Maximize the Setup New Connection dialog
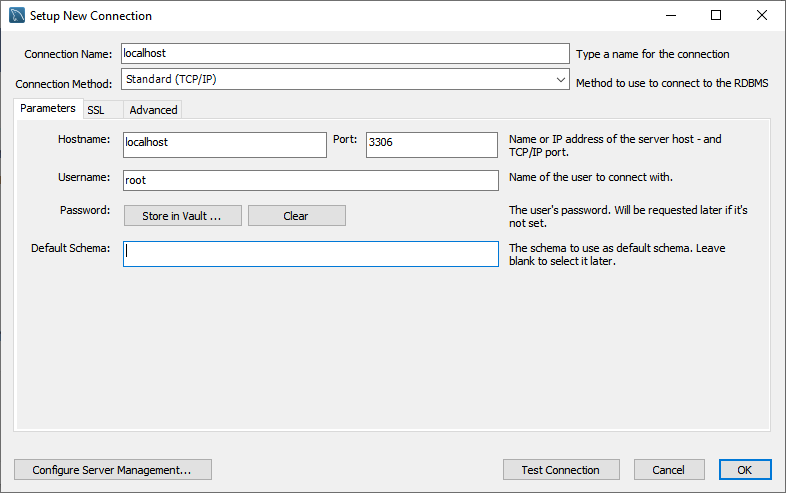 (x=716, y=16)
